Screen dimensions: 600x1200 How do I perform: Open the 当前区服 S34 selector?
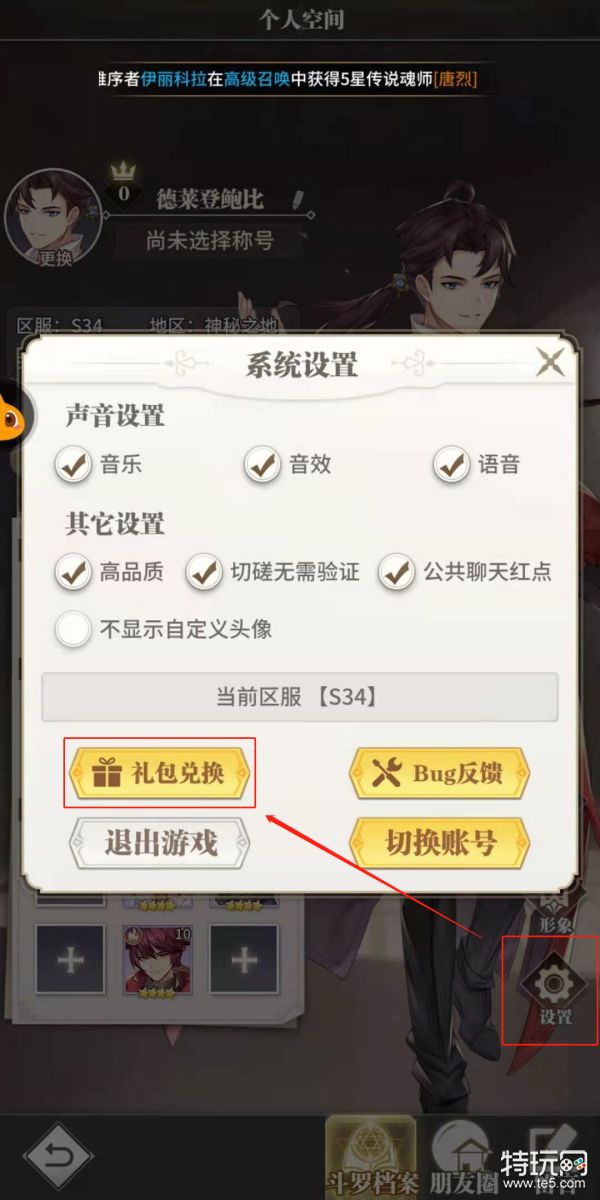(300, 697)
